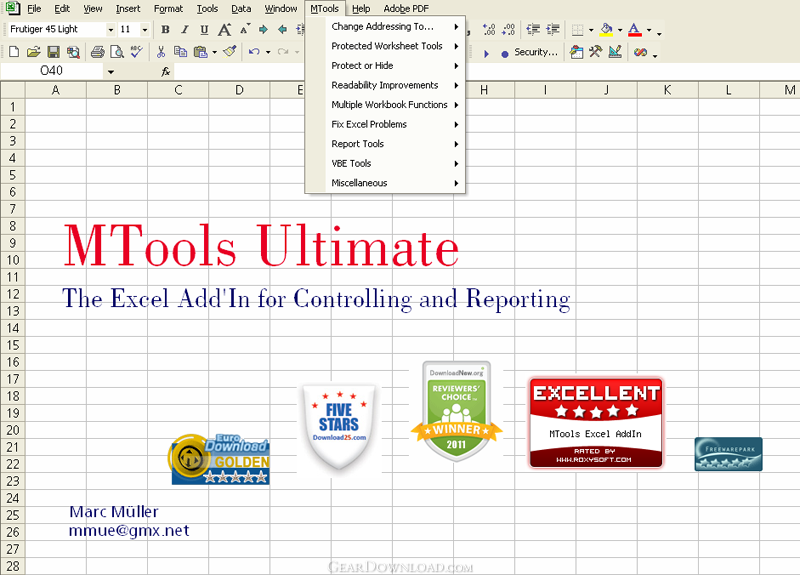This screenshot has height=575, width=800.
Task: Open the File menu
Action: [34, 9]
